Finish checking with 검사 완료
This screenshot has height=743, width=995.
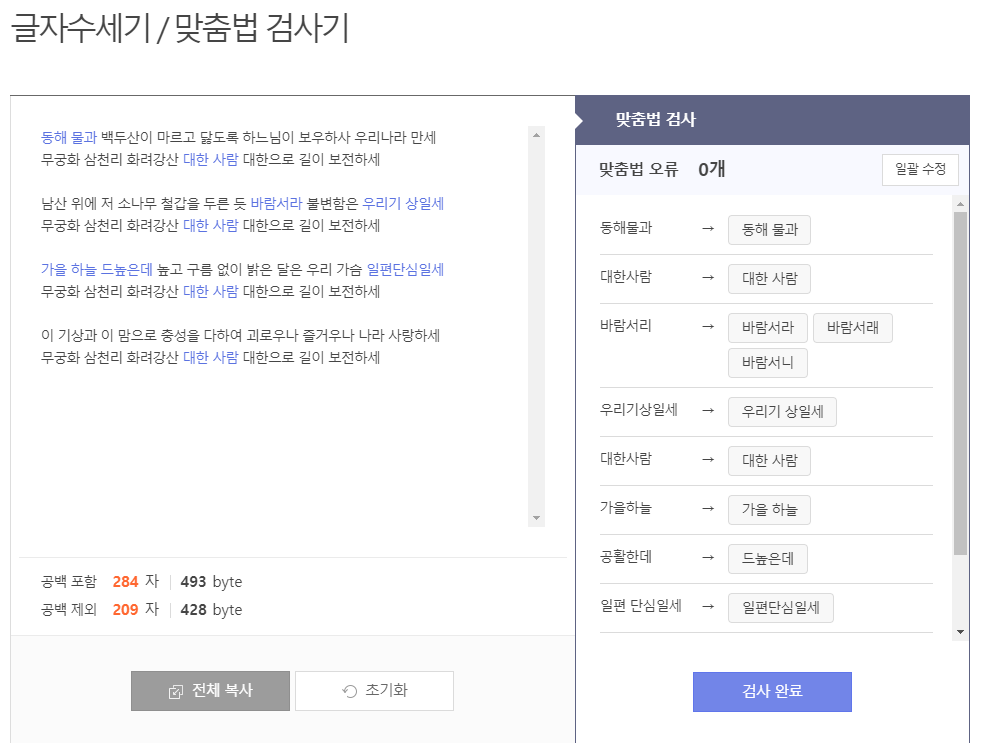click(772, 692)
